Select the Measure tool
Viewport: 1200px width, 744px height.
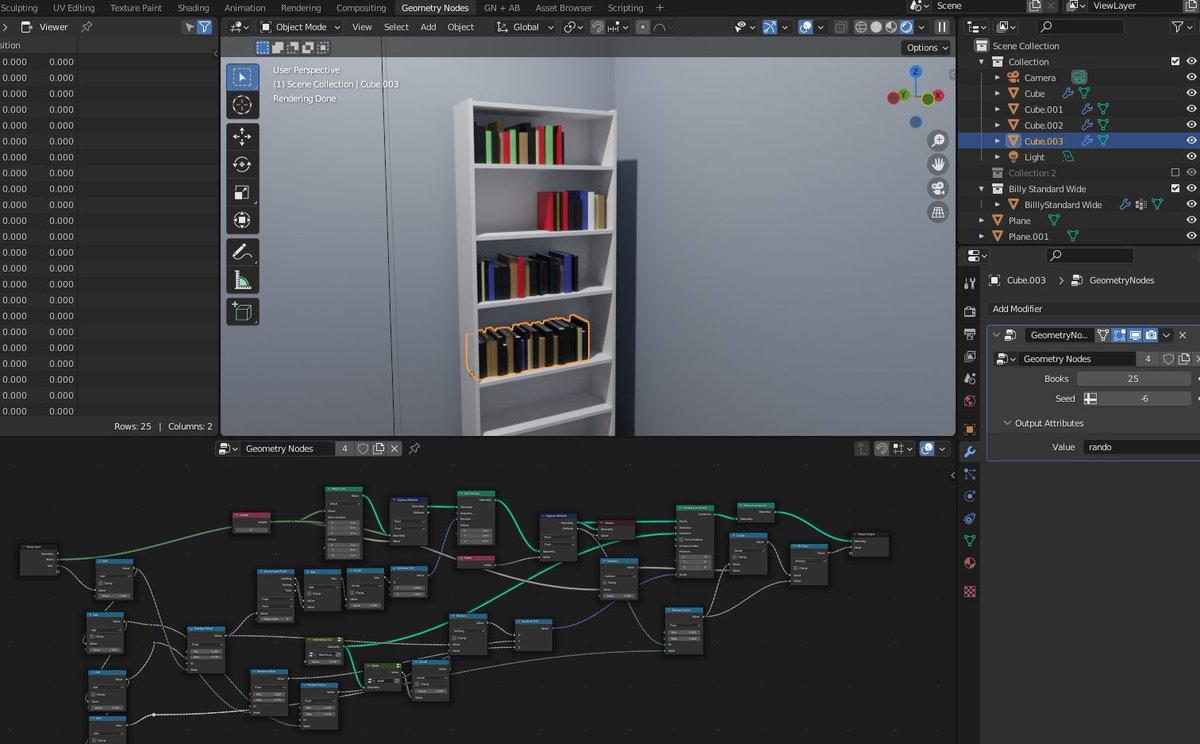pyautogui.click(x=242, y=280)
